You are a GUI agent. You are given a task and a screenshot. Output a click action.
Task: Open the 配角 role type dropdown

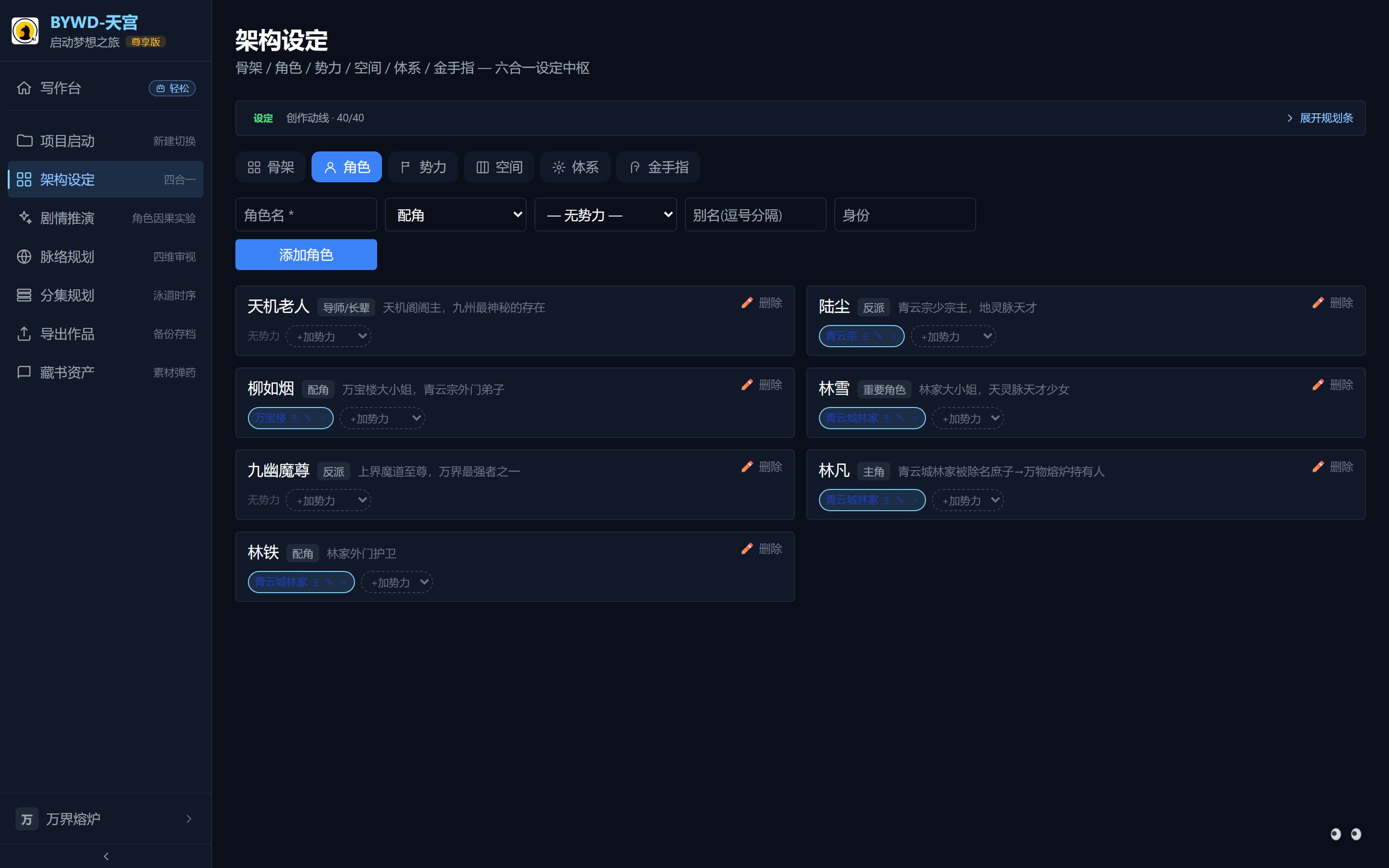[x=456, y=215]
